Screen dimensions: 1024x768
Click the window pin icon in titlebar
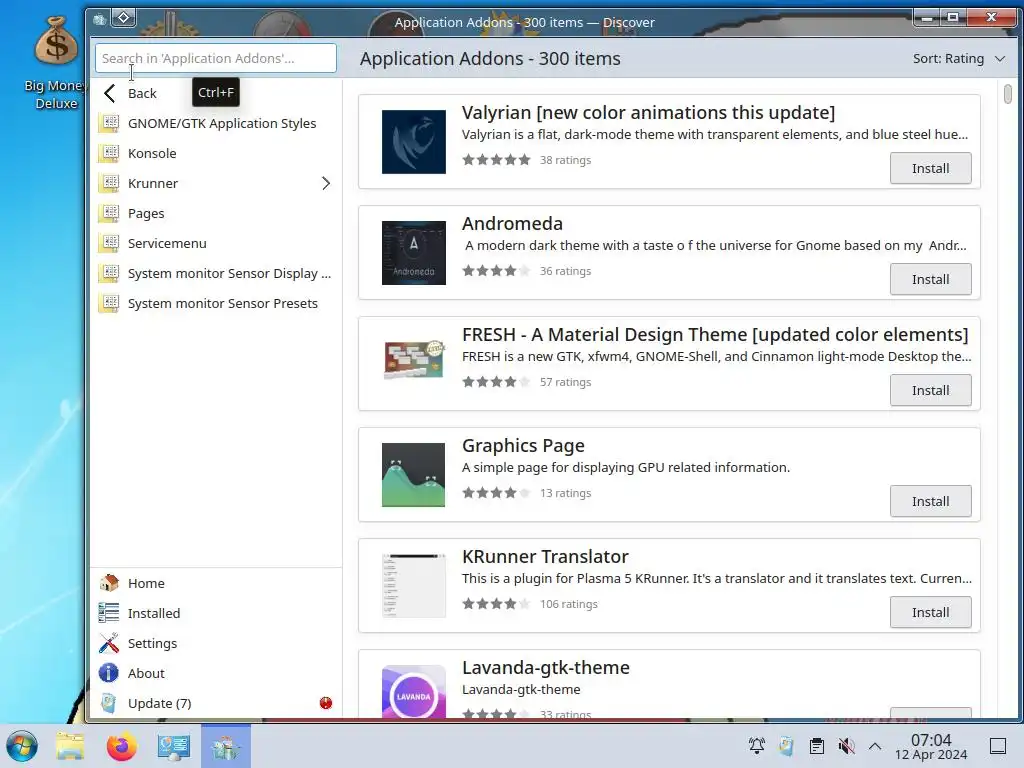pos(123,18)
